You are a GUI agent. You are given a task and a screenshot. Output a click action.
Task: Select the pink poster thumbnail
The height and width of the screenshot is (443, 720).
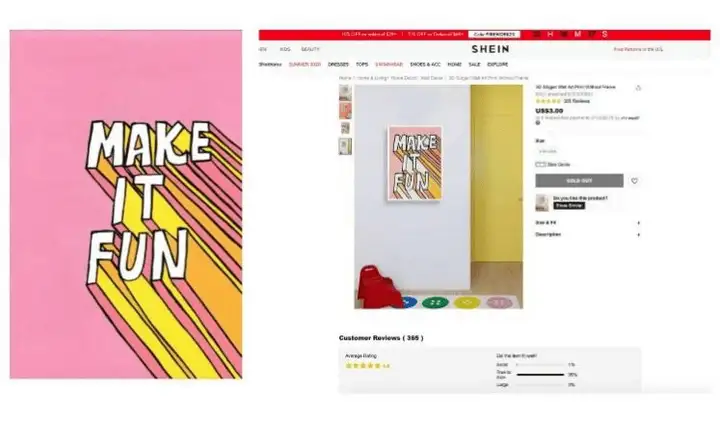(345, 111)
